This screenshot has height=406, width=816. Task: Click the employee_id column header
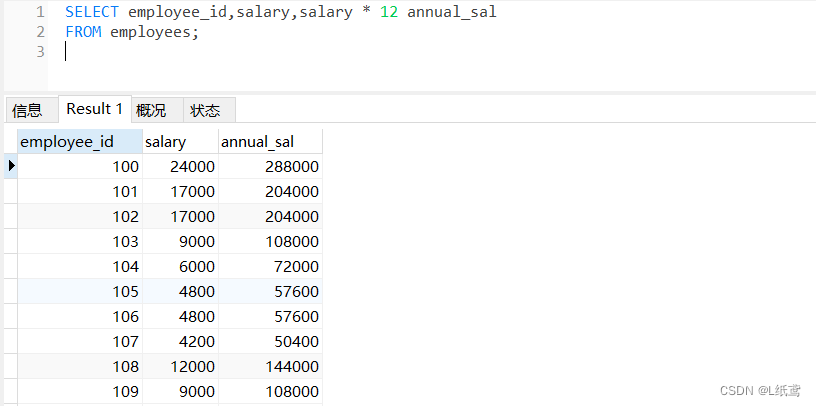[80, 142]
